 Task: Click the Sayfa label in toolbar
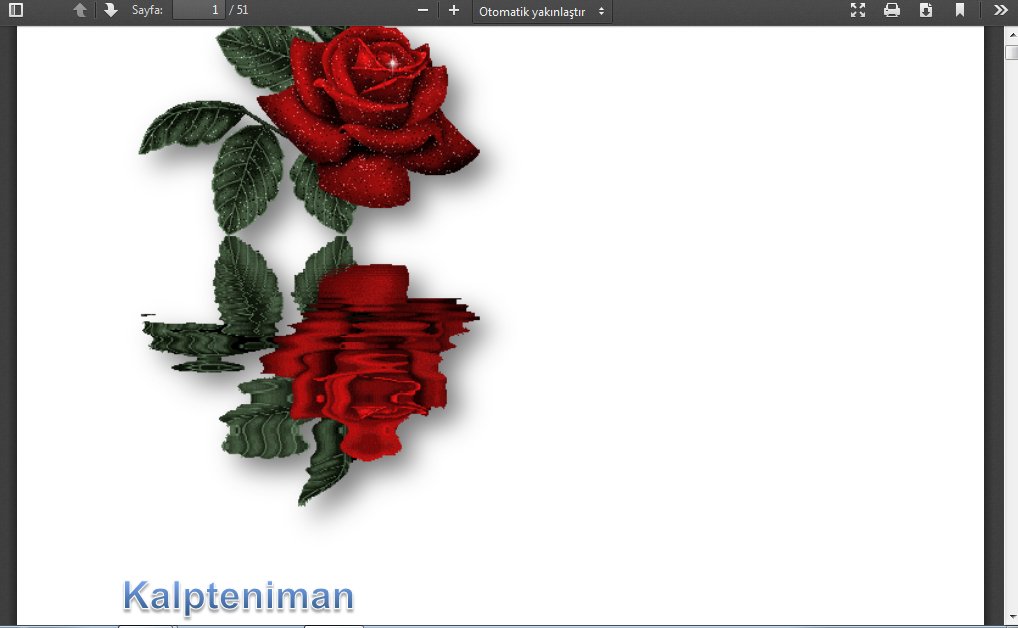(x=147, y=10)
